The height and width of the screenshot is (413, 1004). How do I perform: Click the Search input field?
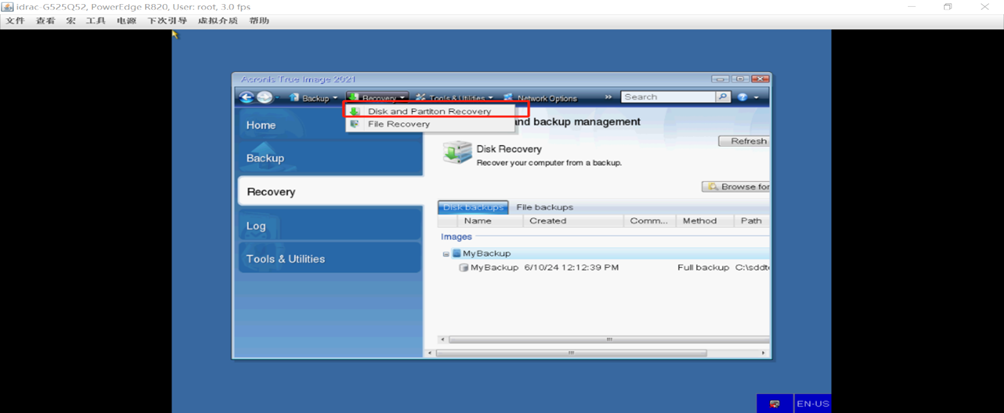[668, 97]
